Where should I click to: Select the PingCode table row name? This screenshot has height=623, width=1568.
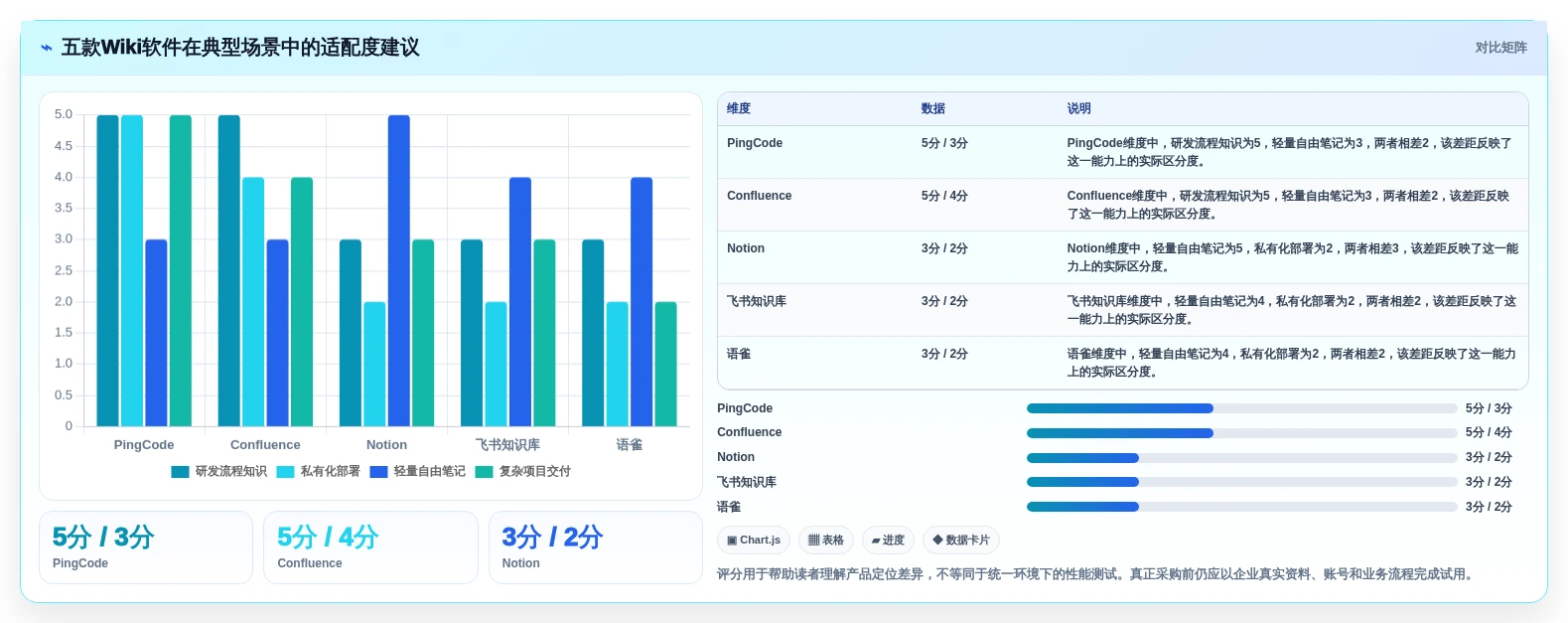coord(755,143)
